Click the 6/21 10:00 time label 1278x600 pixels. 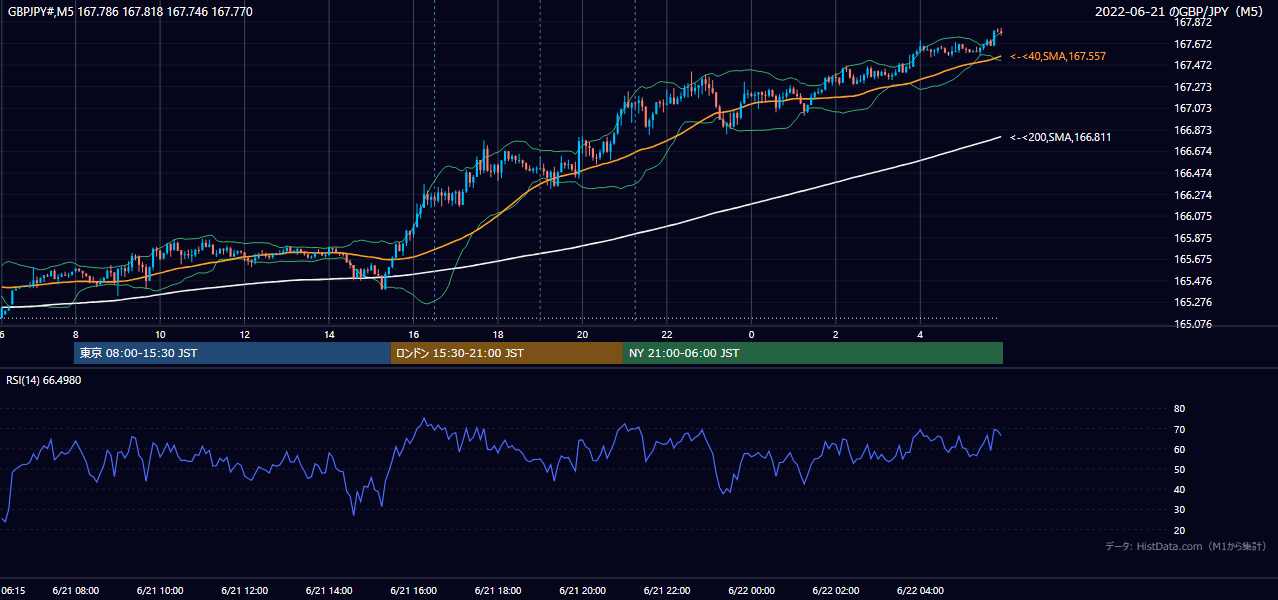[x=160, y=591]
